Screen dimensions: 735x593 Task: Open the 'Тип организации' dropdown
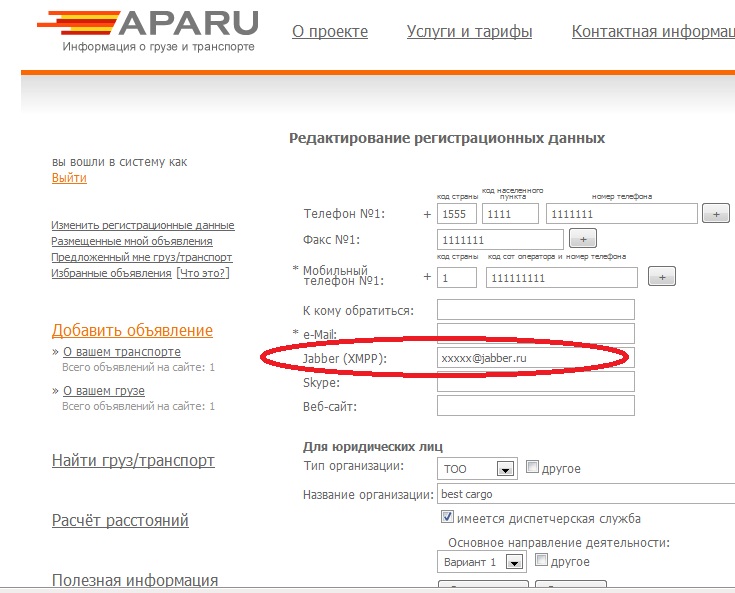click(x=477, y=468)
